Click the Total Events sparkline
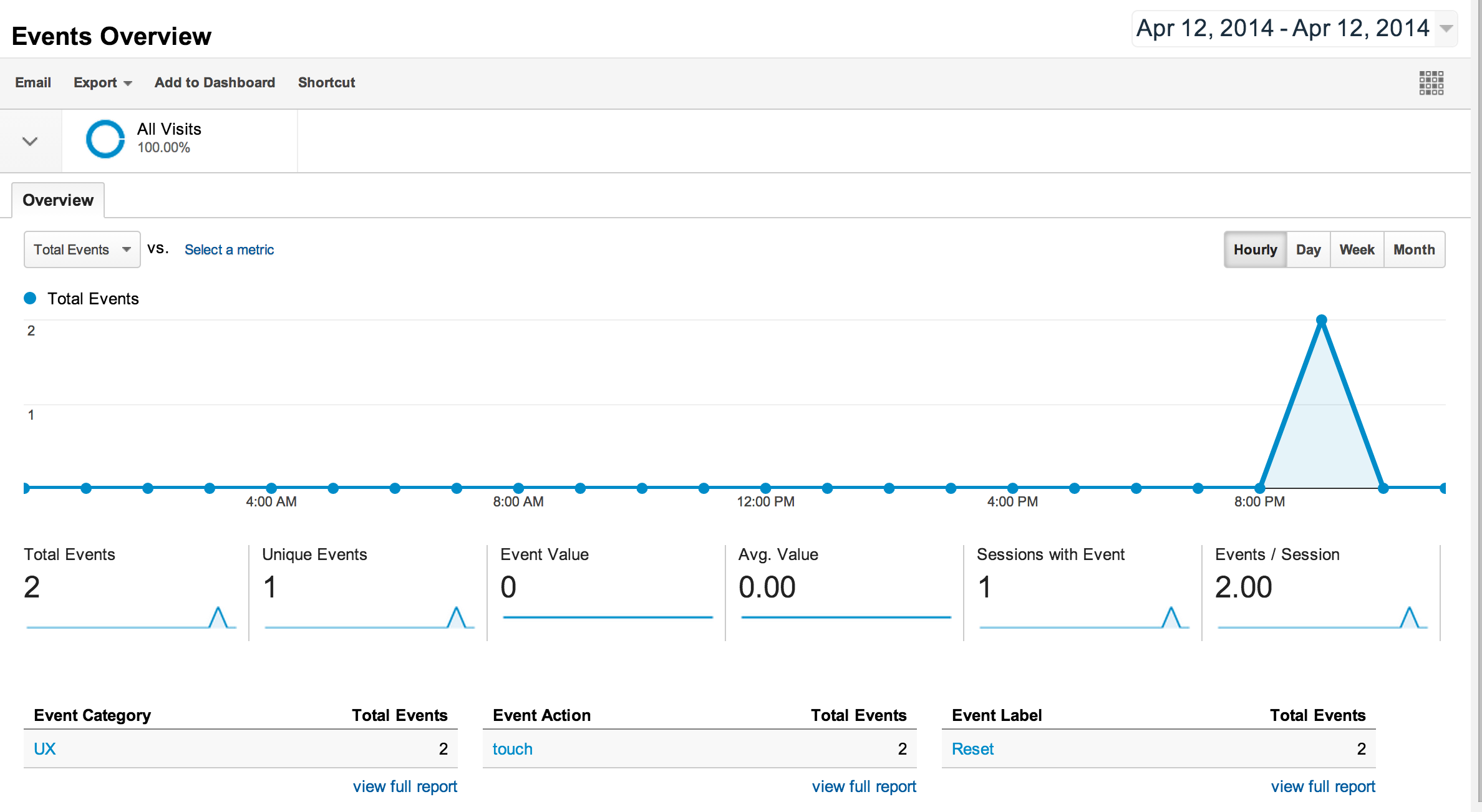Screen dimensions: 1482x812 [131, 617]
